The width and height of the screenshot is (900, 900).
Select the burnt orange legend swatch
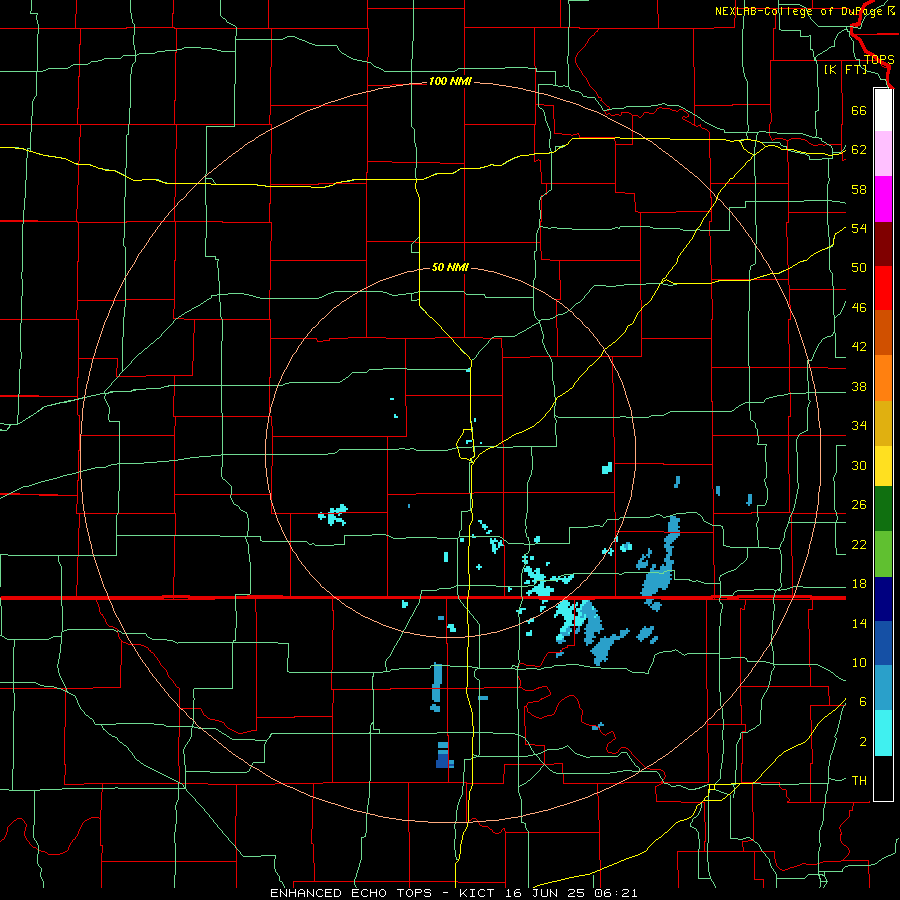[x=883, y=333]
